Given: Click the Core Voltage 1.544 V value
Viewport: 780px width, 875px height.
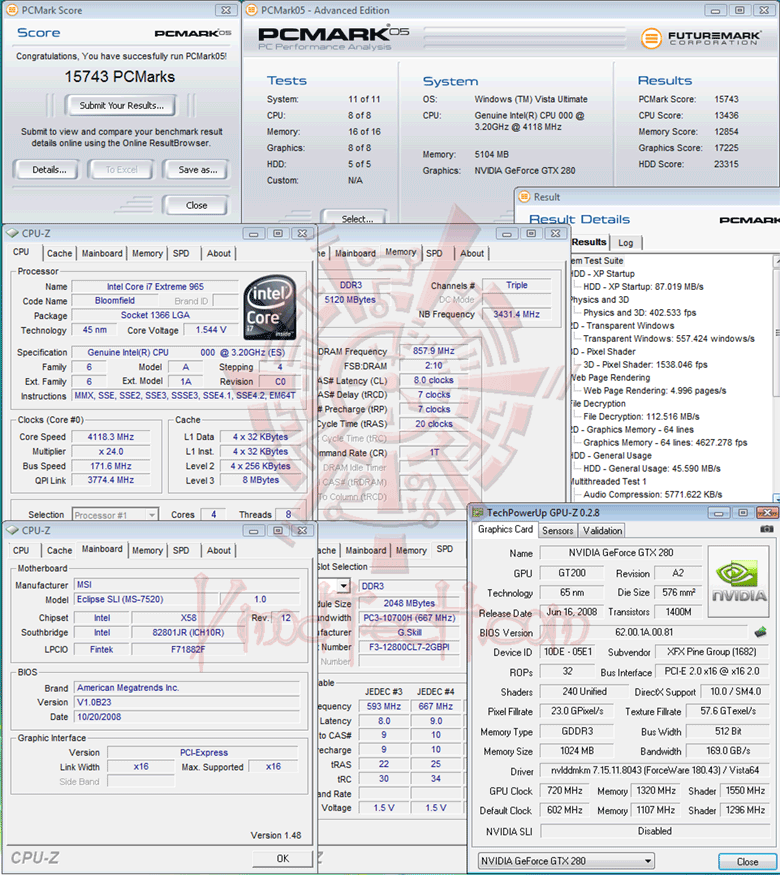Looking at the screenshot, I should coord(211,330).
